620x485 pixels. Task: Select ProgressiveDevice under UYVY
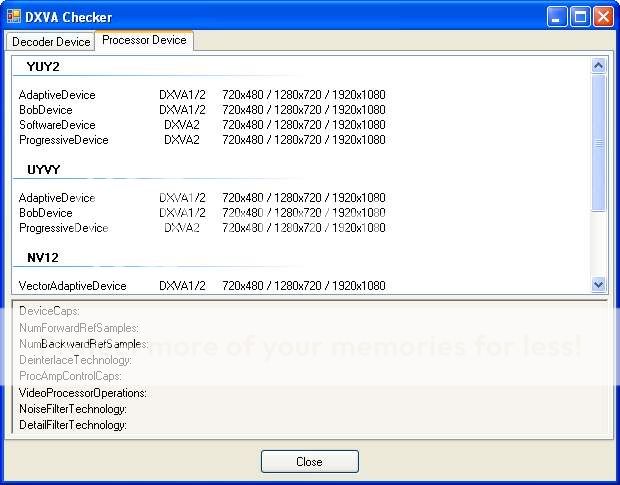click(63, 228)
